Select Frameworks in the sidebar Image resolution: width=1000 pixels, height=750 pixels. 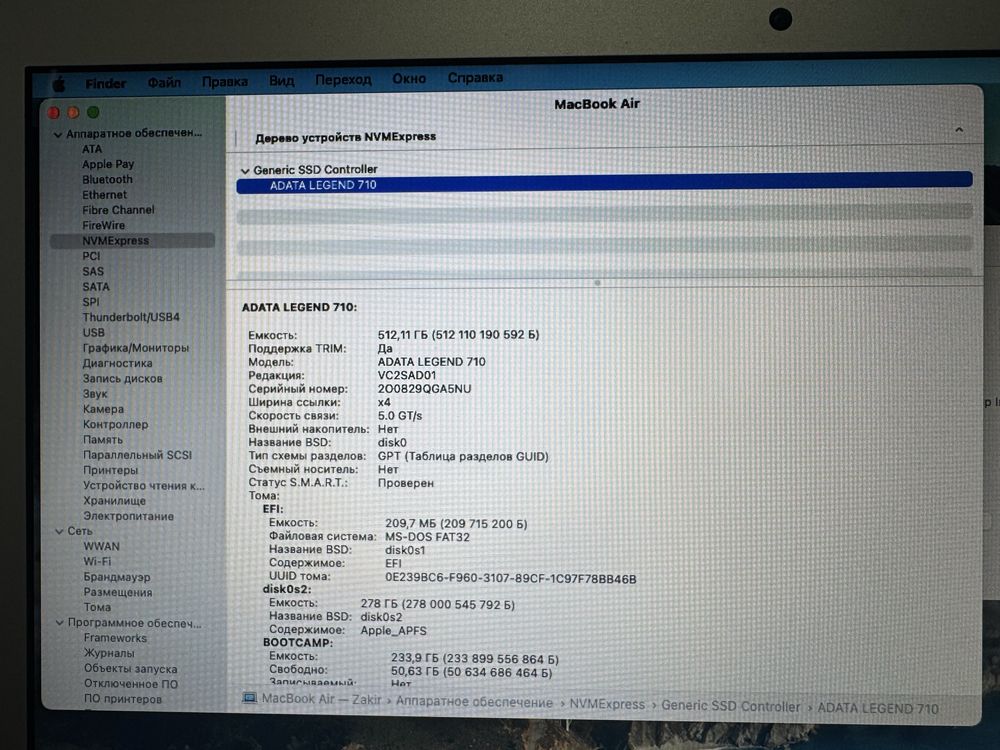pos(115,638)
